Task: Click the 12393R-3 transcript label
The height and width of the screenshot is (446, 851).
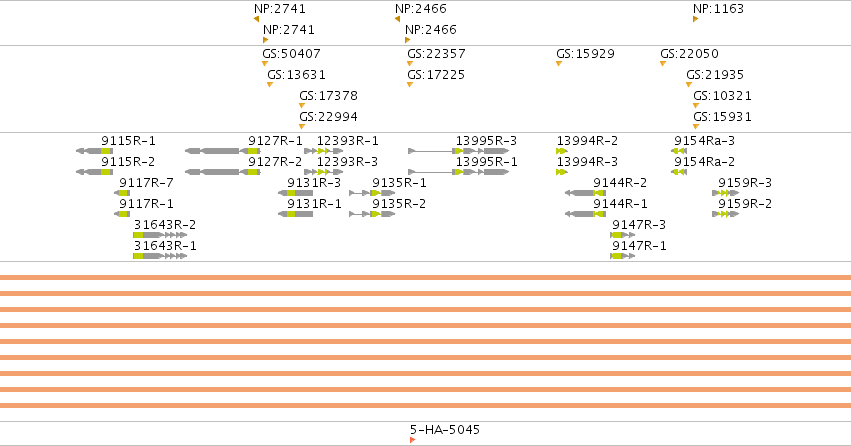Action: (347, 162)
